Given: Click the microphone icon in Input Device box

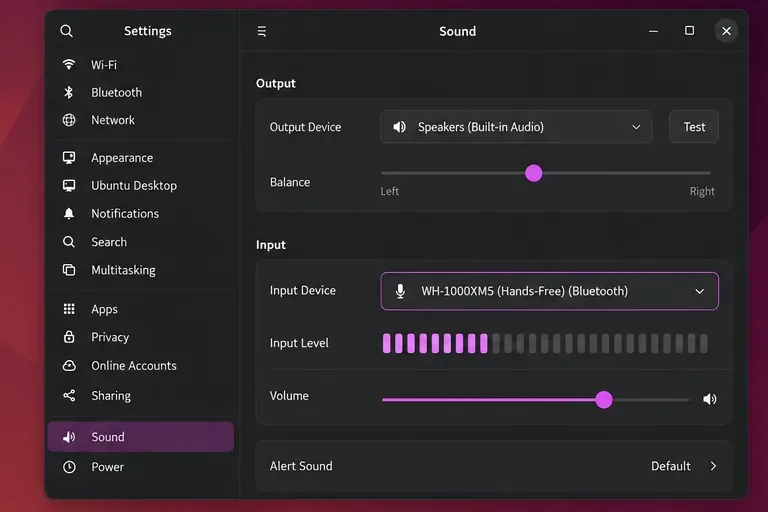Looking at the screenshot, I should (x=400, y=291).
